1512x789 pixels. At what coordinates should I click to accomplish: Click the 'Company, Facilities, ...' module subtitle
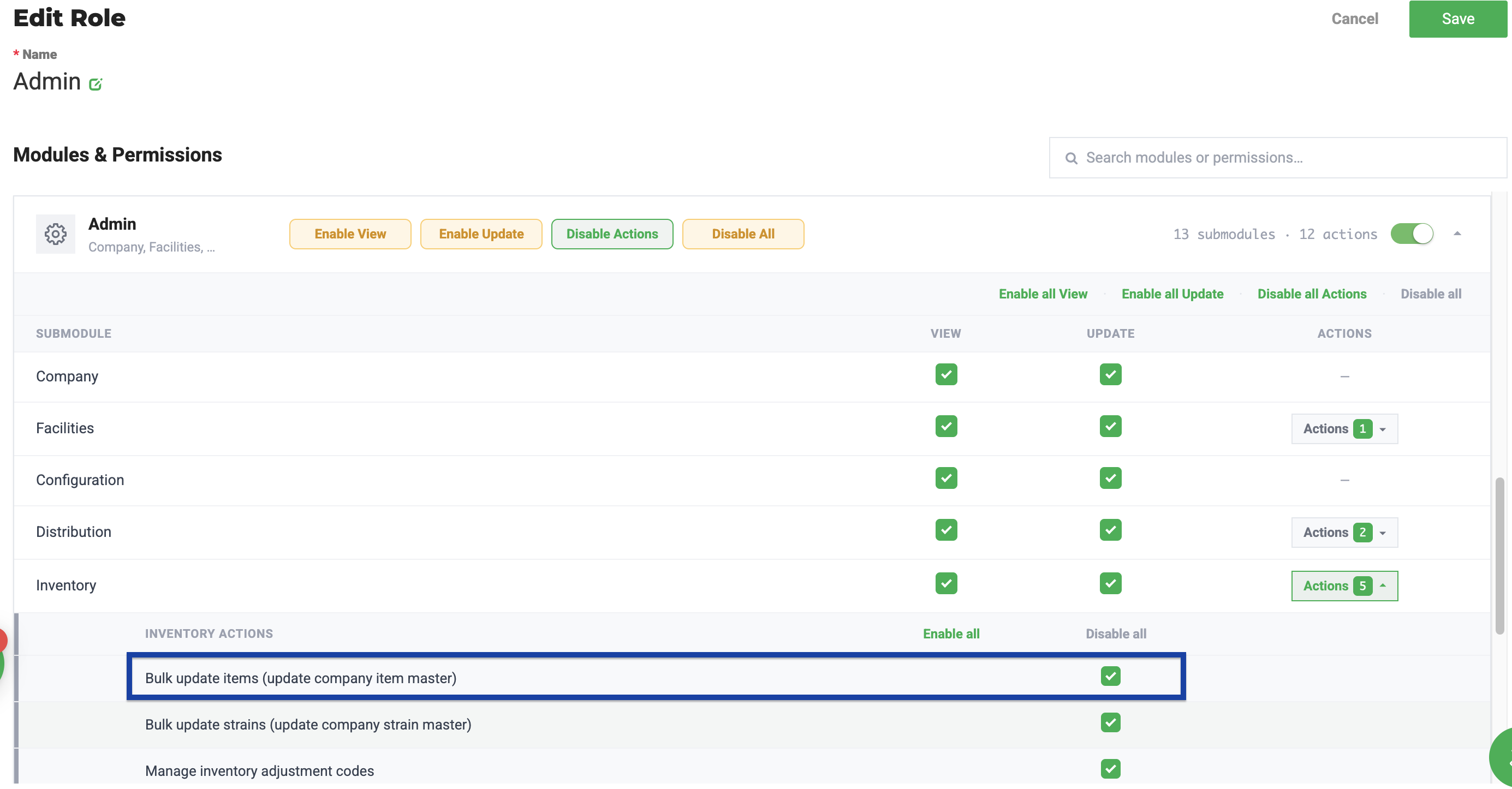click(151, 248)
